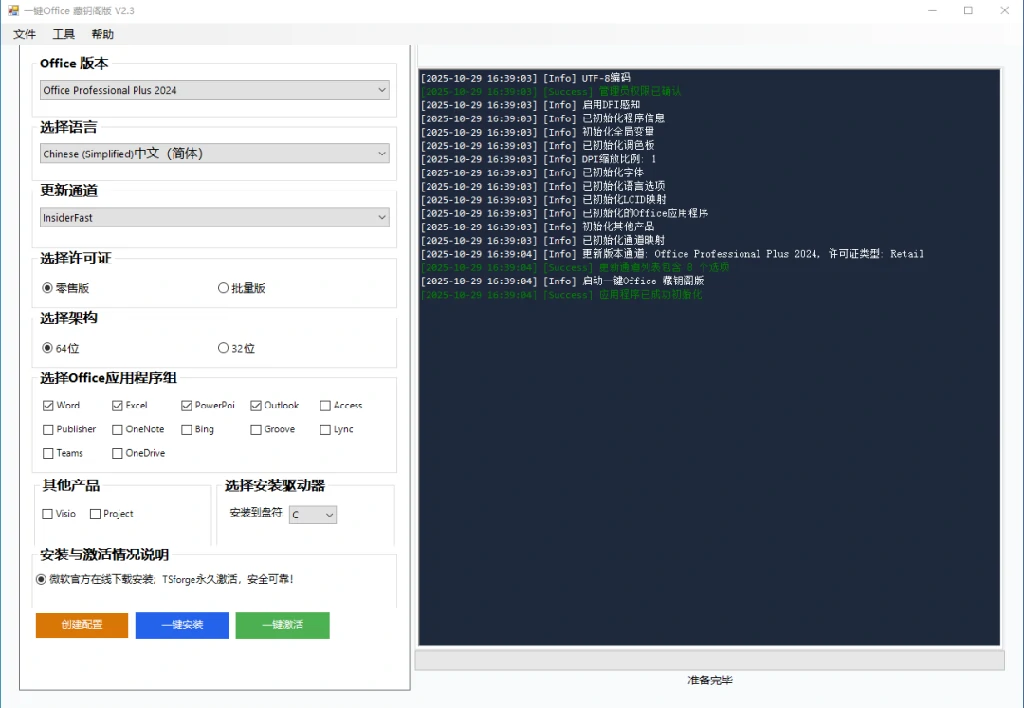Open the InsiderFast update channel dropdown

214,217
